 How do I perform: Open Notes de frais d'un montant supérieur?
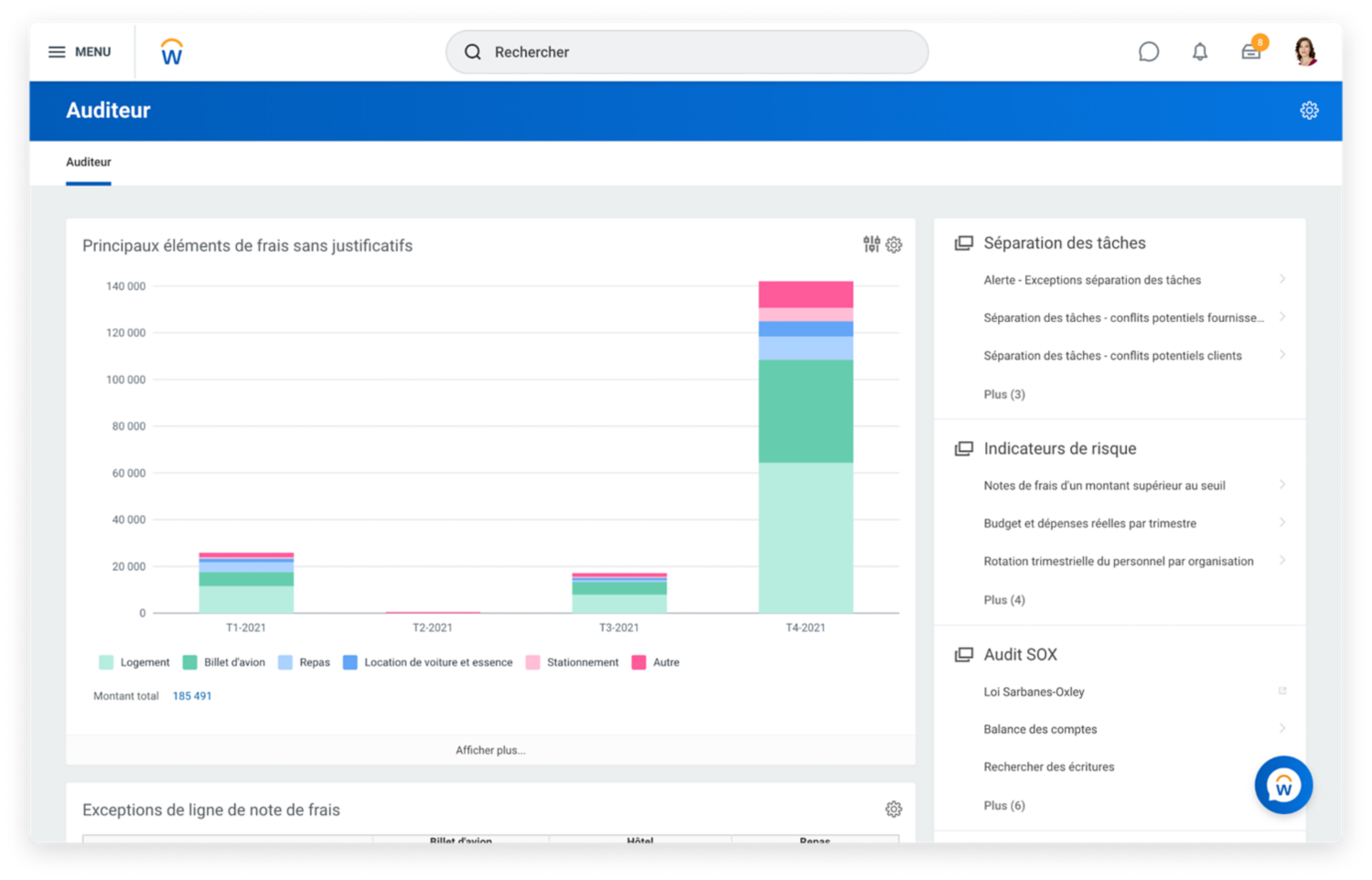click(x=1104, y=486)
